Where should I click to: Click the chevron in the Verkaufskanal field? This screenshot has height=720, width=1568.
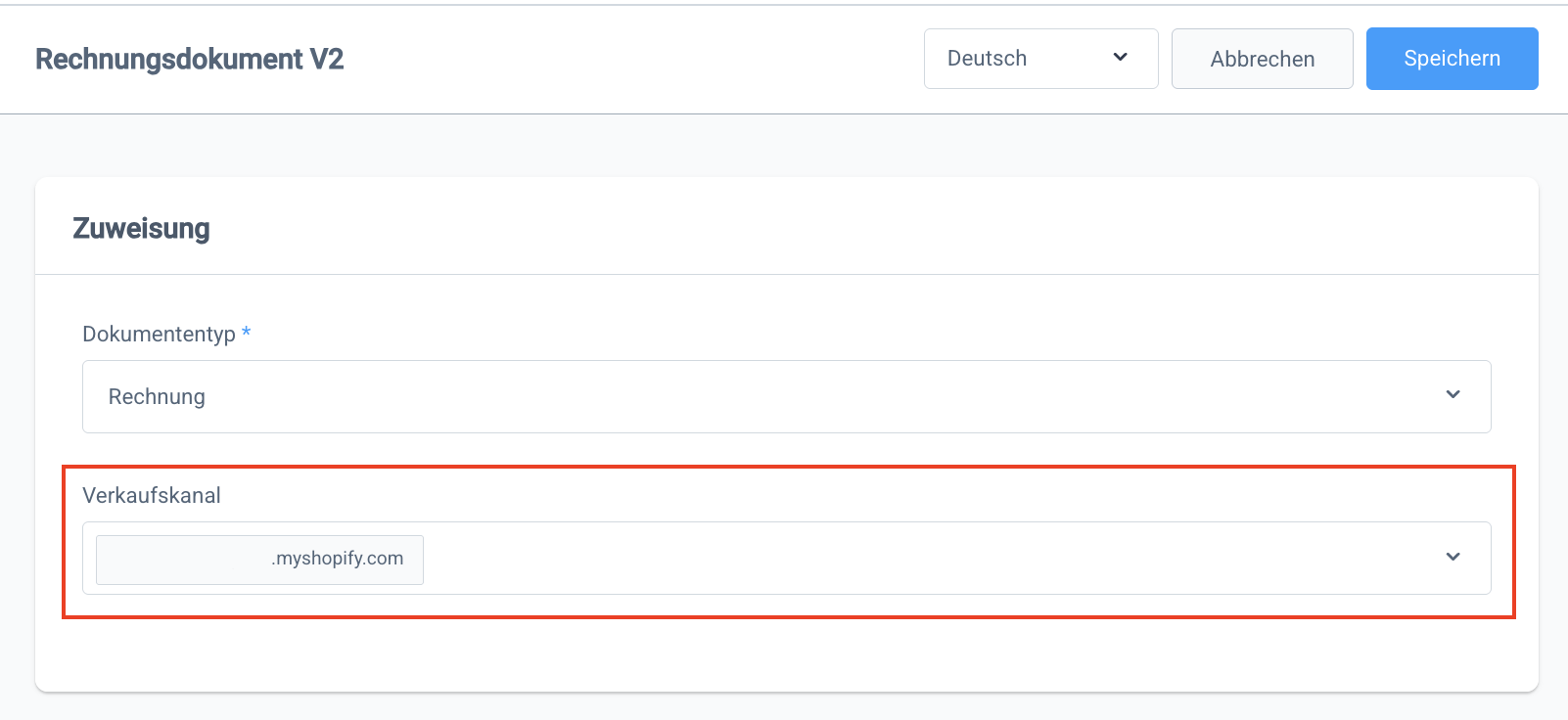(x=1453, y=558)
